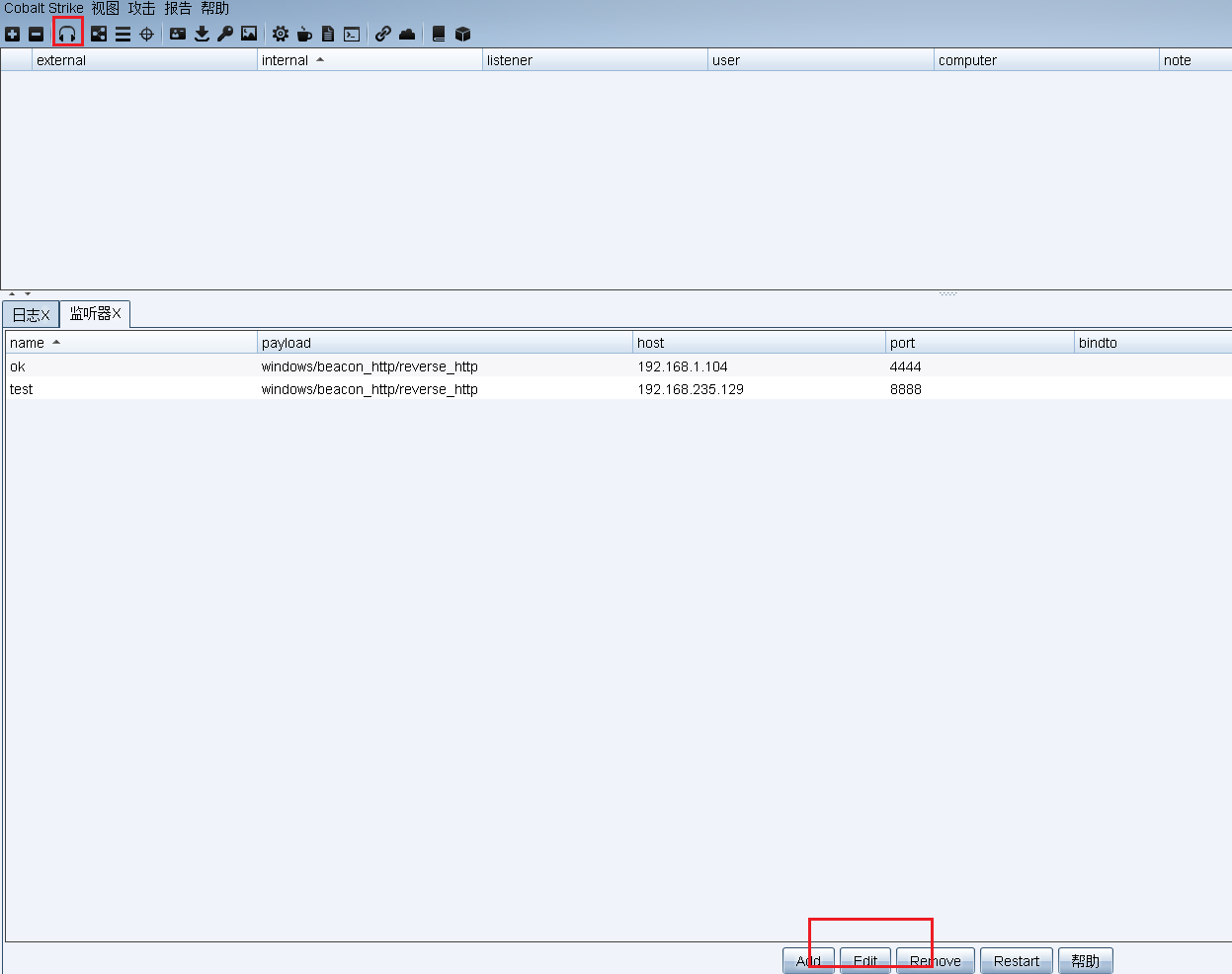Open the 帮助 menu in menu bar
Viewport: 1232px width, 974px height.
click(x=215, y=8)
